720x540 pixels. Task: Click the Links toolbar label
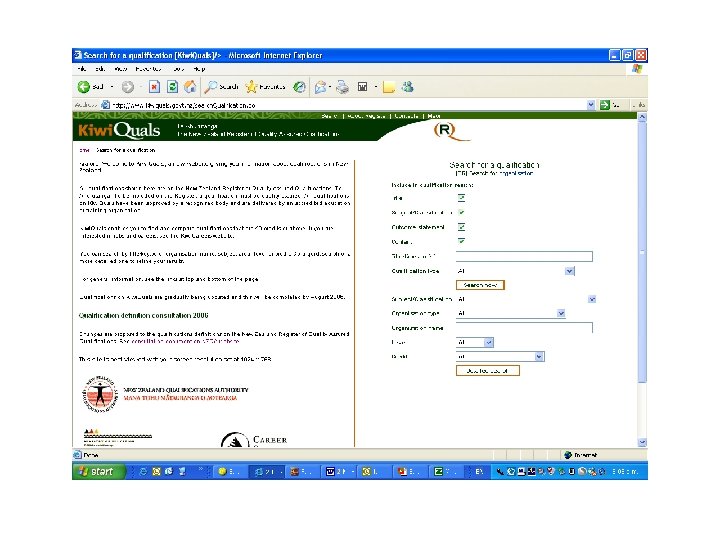coord(641,105)
